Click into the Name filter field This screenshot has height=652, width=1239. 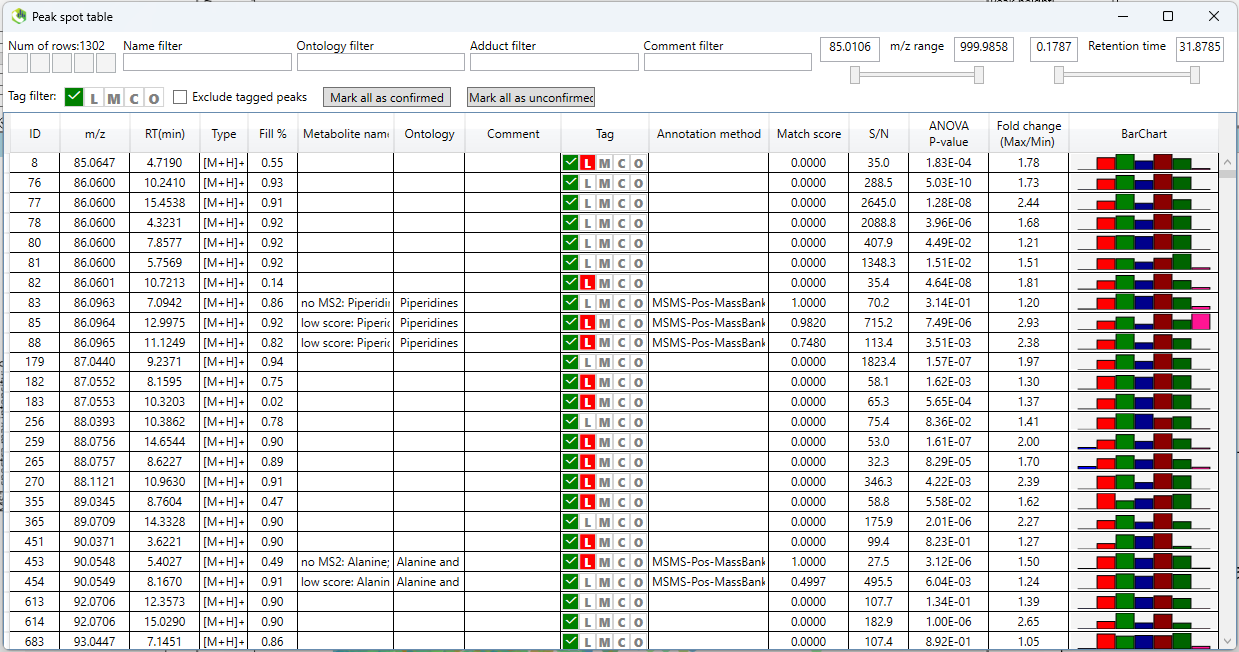pos(207,62)
